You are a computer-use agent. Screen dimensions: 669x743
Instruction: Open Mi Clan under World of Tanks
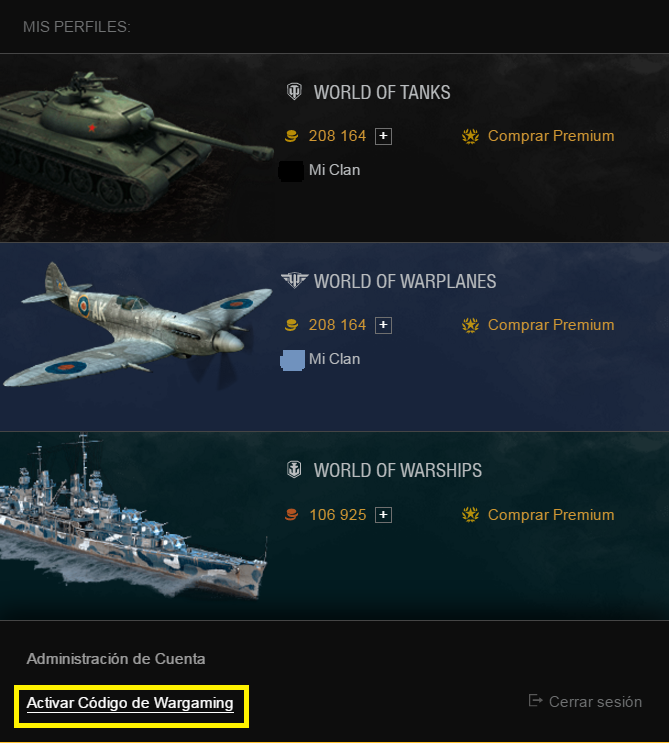click(334, 170)
